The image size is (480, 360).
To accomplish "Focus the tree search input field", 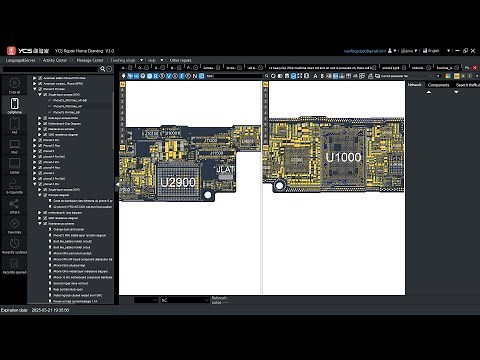I will coord(51,69).
